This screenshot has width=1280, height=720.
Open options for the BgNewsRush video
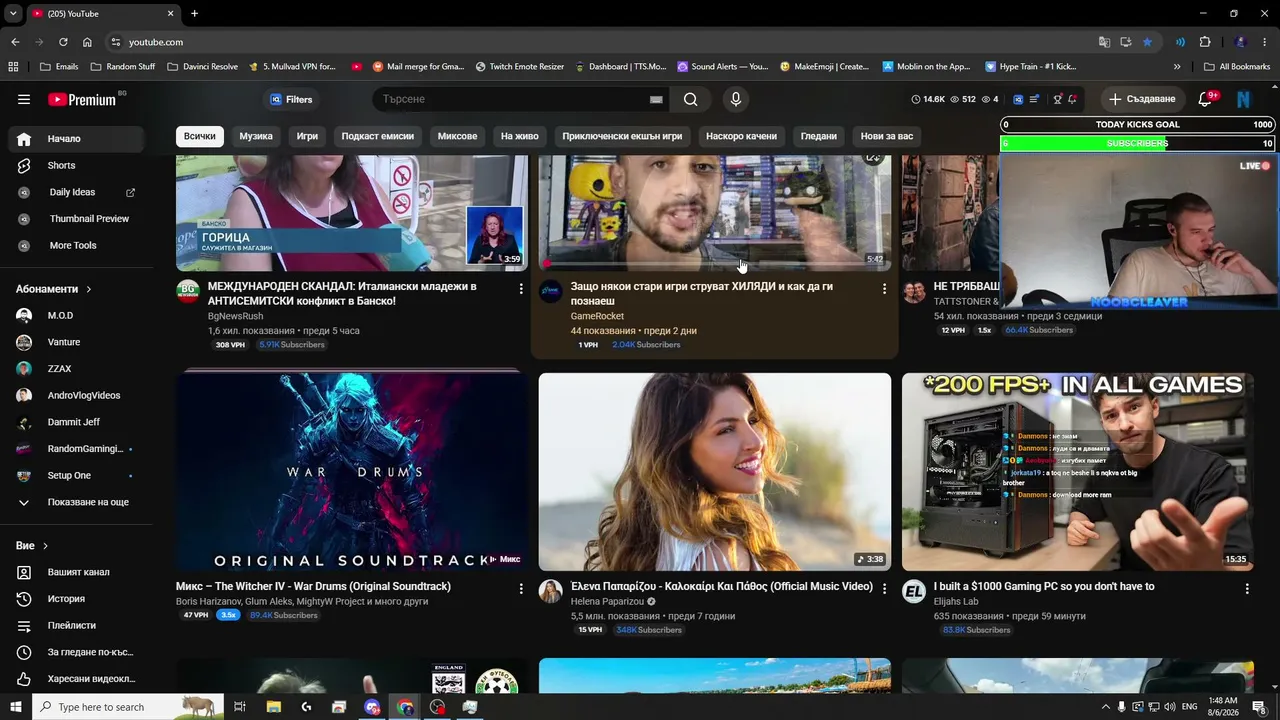(520, 289)
